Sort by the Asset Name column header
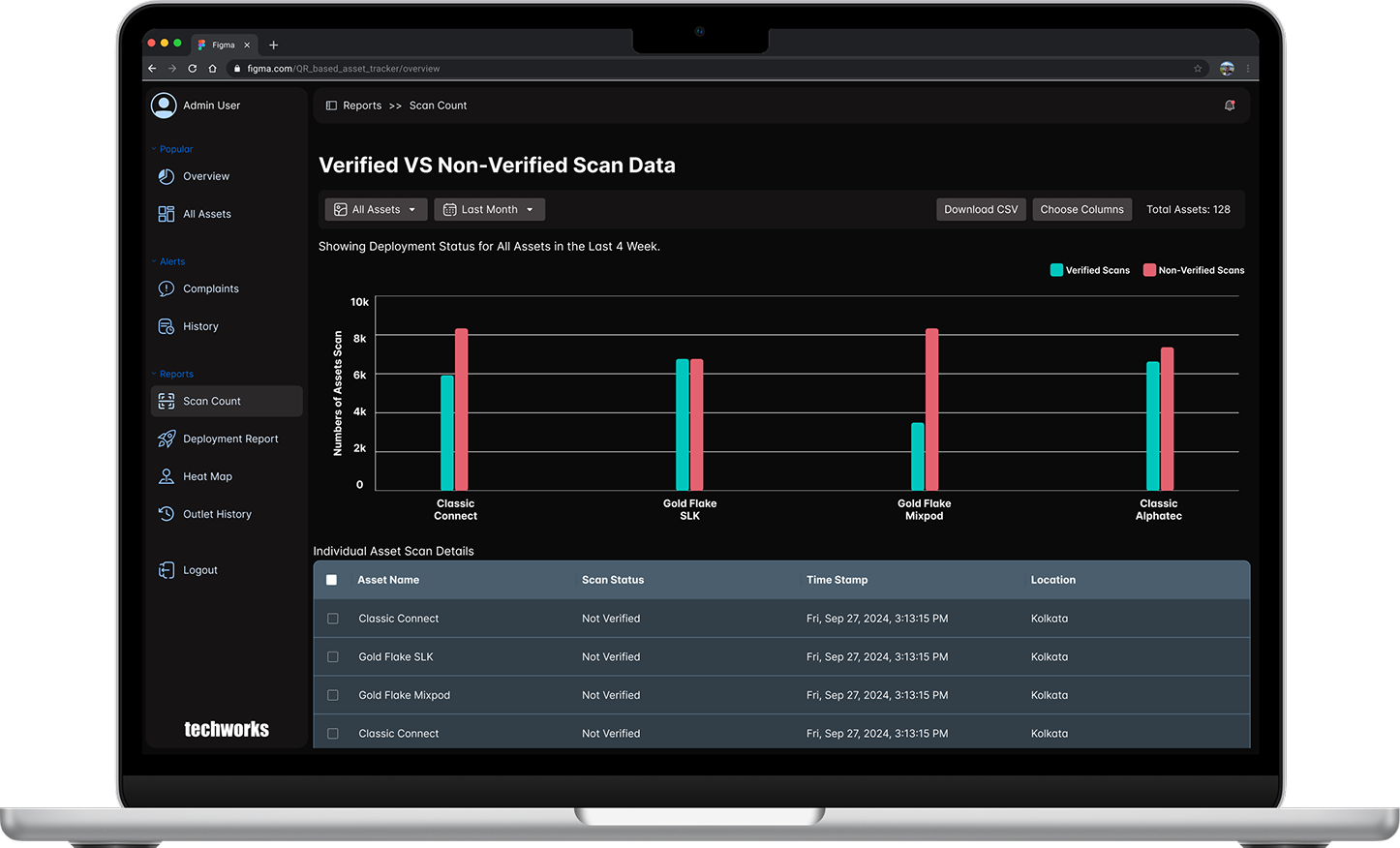This screenshot has height=848, width=1400. [x=388, y=580]
